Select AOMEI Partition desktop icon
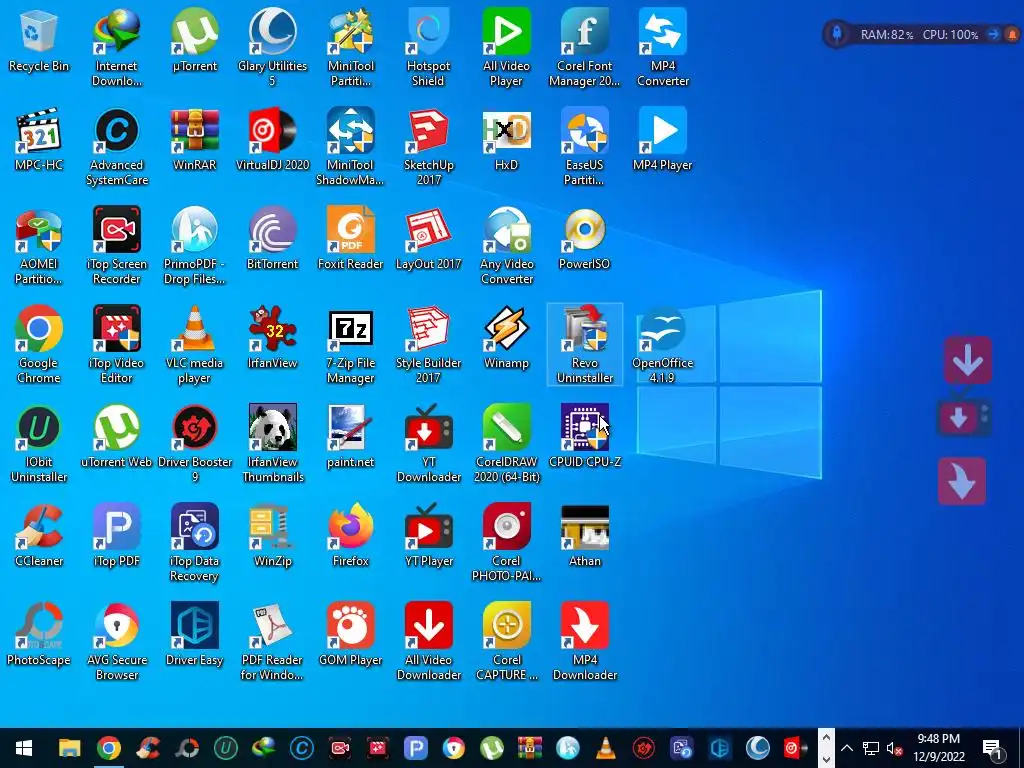Screen dimensions: 1024x768 point(39,246)
